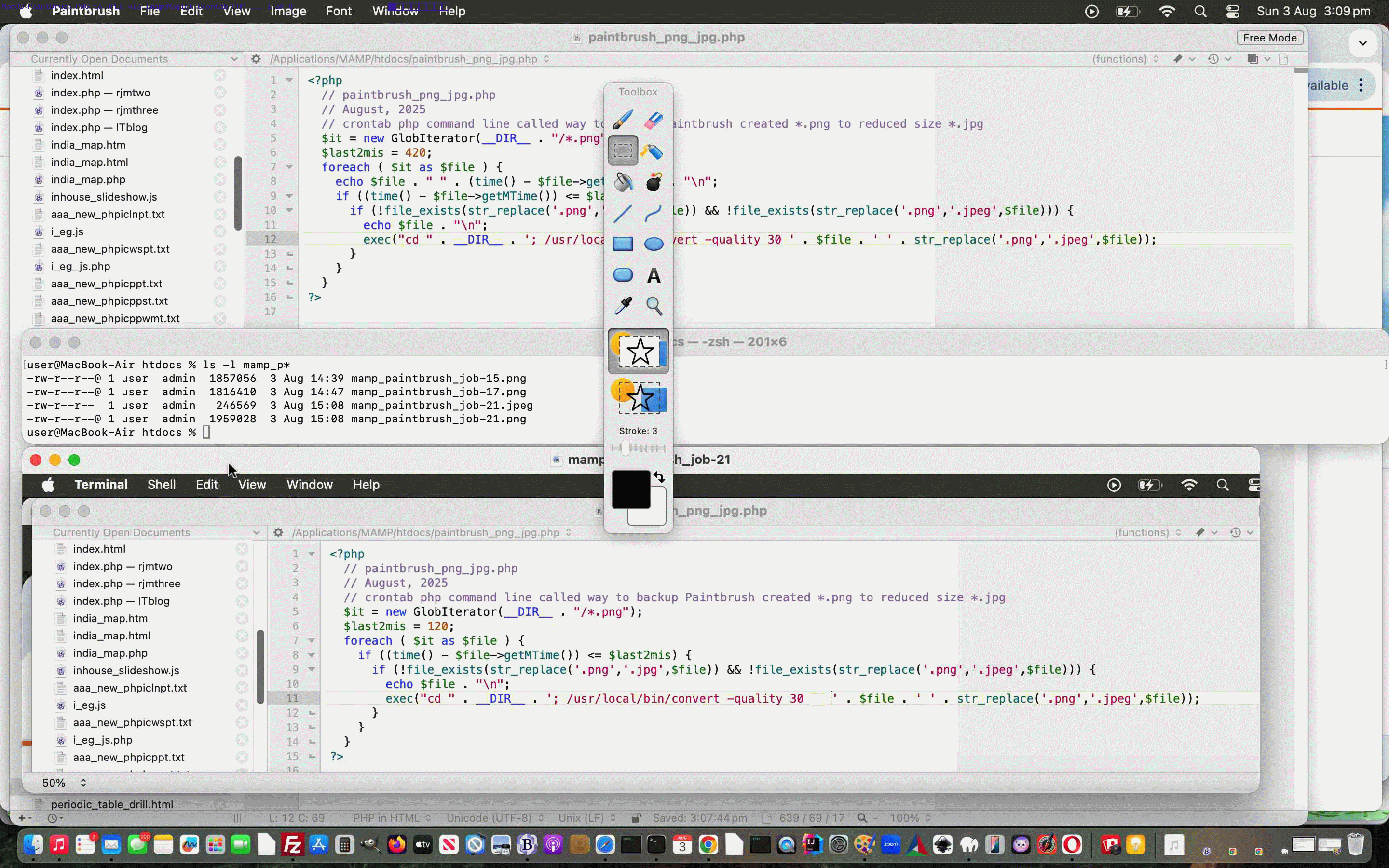Open the Window menu in the menu bar
1389x868 pixels.
[x=395, y=11]
